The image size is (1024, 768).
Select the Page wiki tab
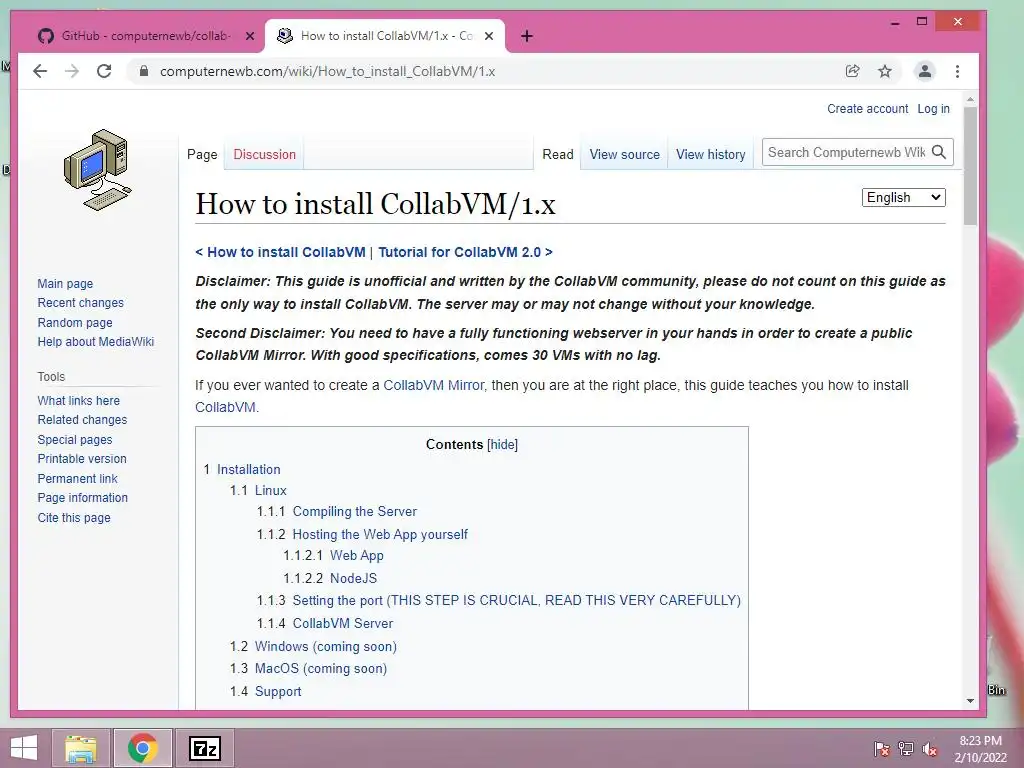pos(202,154)
